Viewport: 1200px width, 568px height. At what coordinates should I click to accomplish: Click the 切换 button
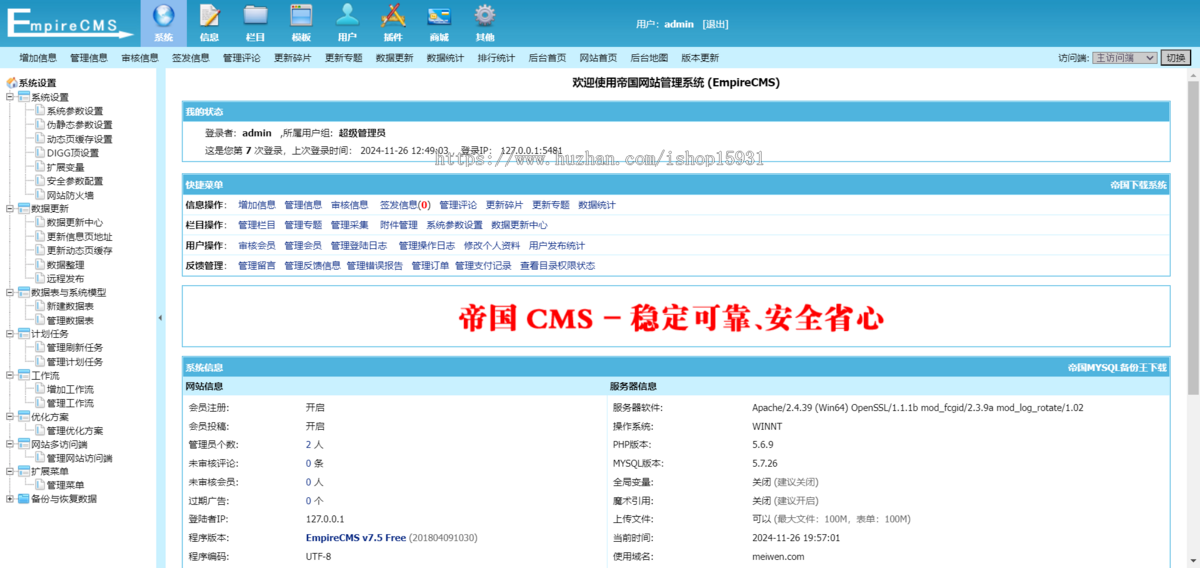pyautogui.click(x=1176, y=58)
